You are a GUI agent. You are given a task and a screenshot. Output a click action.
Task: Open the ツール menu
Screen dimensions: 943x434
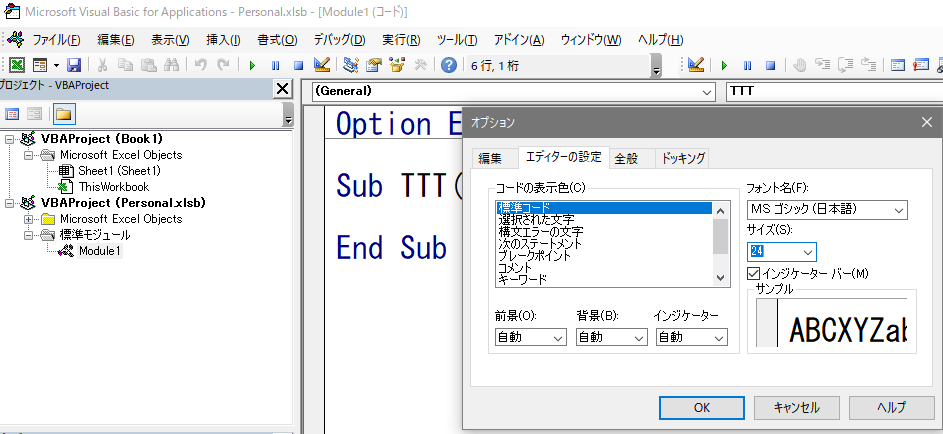coord(457,40)
